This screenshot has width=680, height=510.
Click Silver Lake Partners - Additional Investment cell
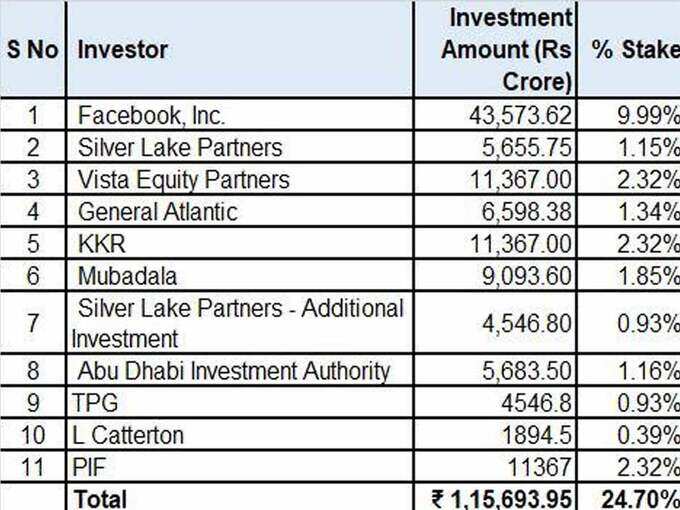pos(240,322)
